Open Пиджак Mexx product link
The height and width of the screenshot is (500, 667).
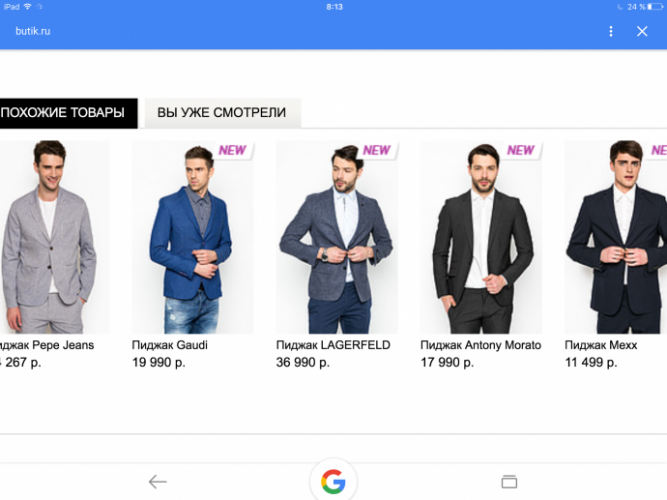(x=601, y=345)
